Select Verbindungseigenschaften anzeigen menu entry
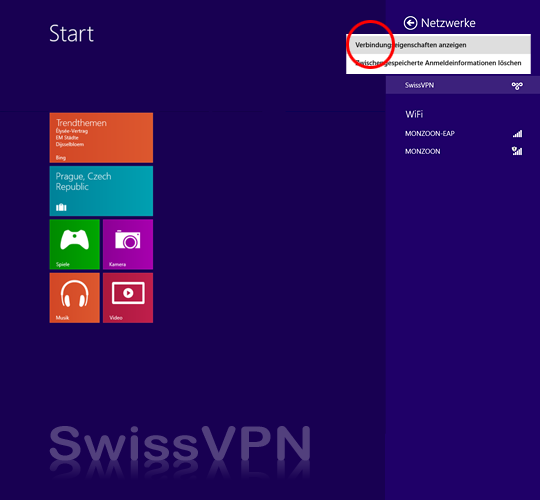This screenshot has width=540, height=500. point(438,45)
